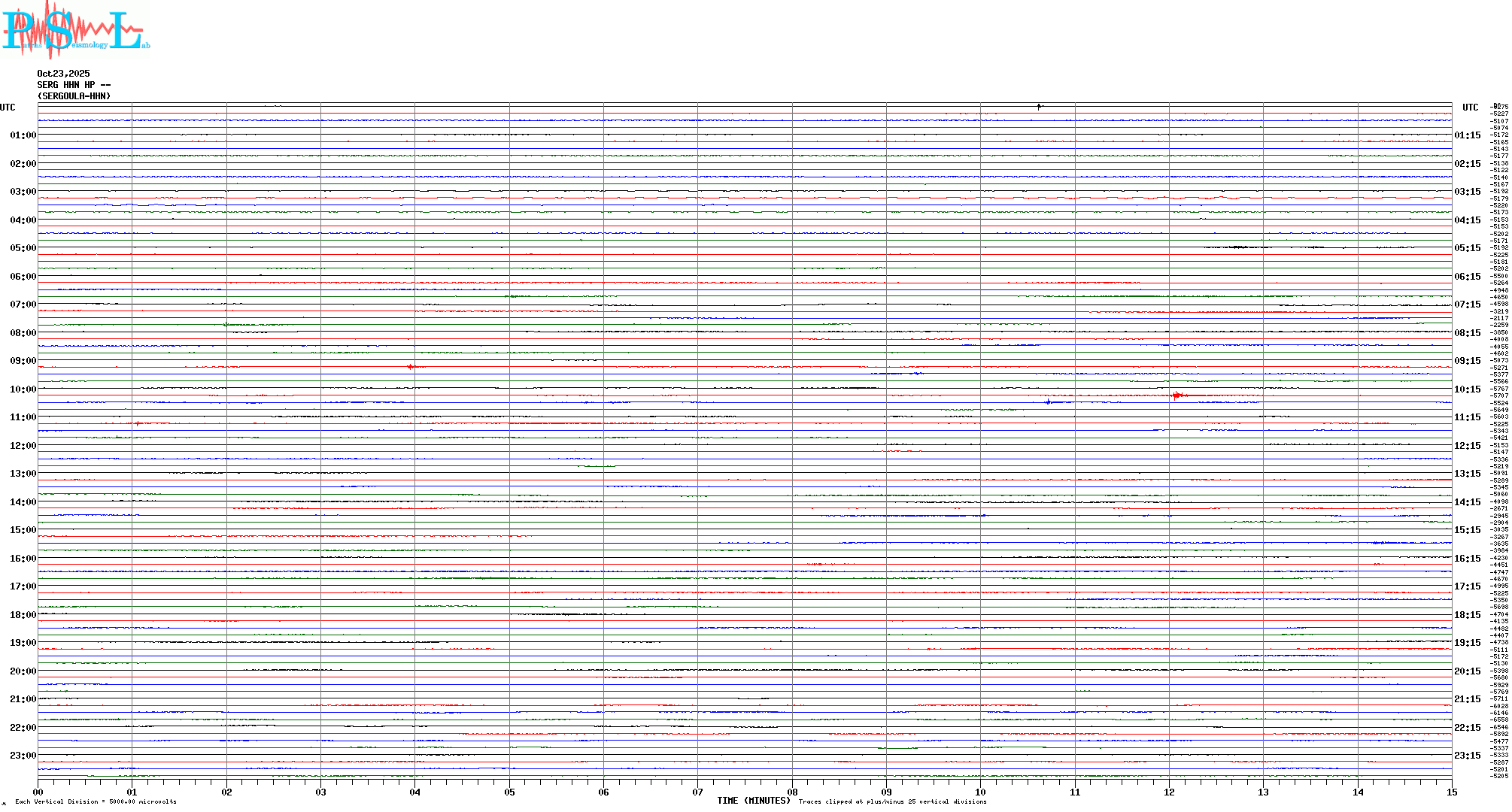Click the PSL Seismology Lab logo
This screenshot has height=812, width=1512.
pyautogui.click(x=75, y=30)
